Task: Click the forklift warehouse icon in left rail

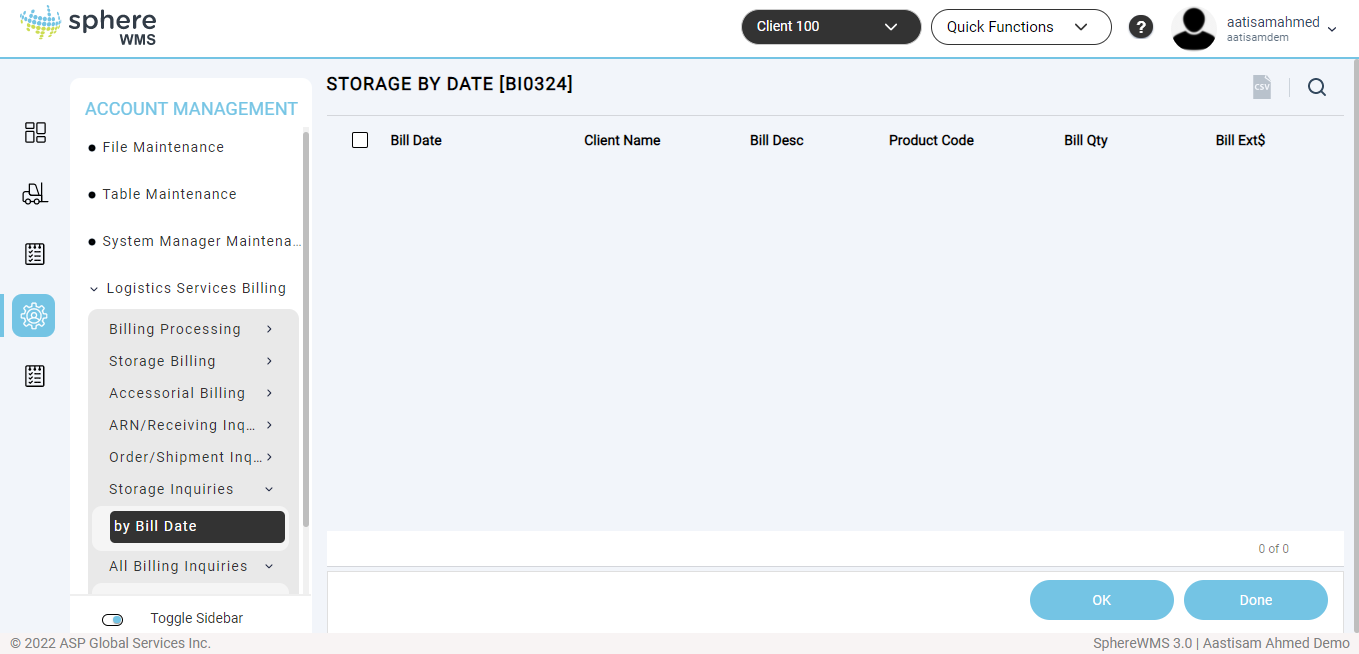Action: (35, 194)
